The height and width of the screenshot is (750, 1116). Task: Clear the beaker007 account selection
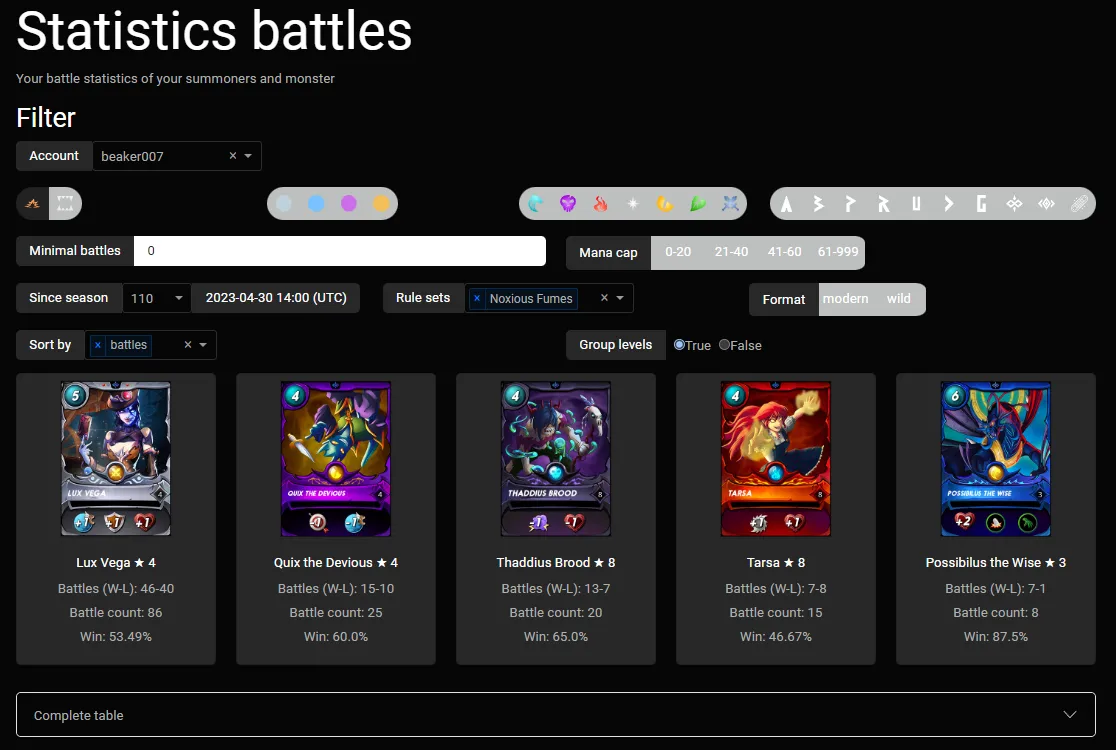(233, 156)
